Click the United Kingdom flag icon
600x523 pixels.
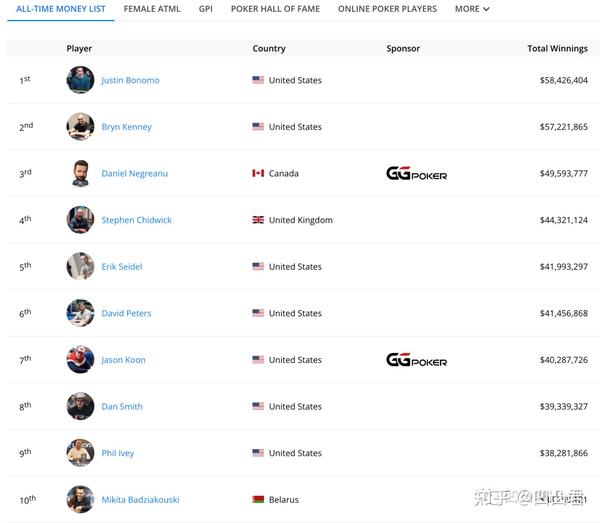click(x=258, y=220)
